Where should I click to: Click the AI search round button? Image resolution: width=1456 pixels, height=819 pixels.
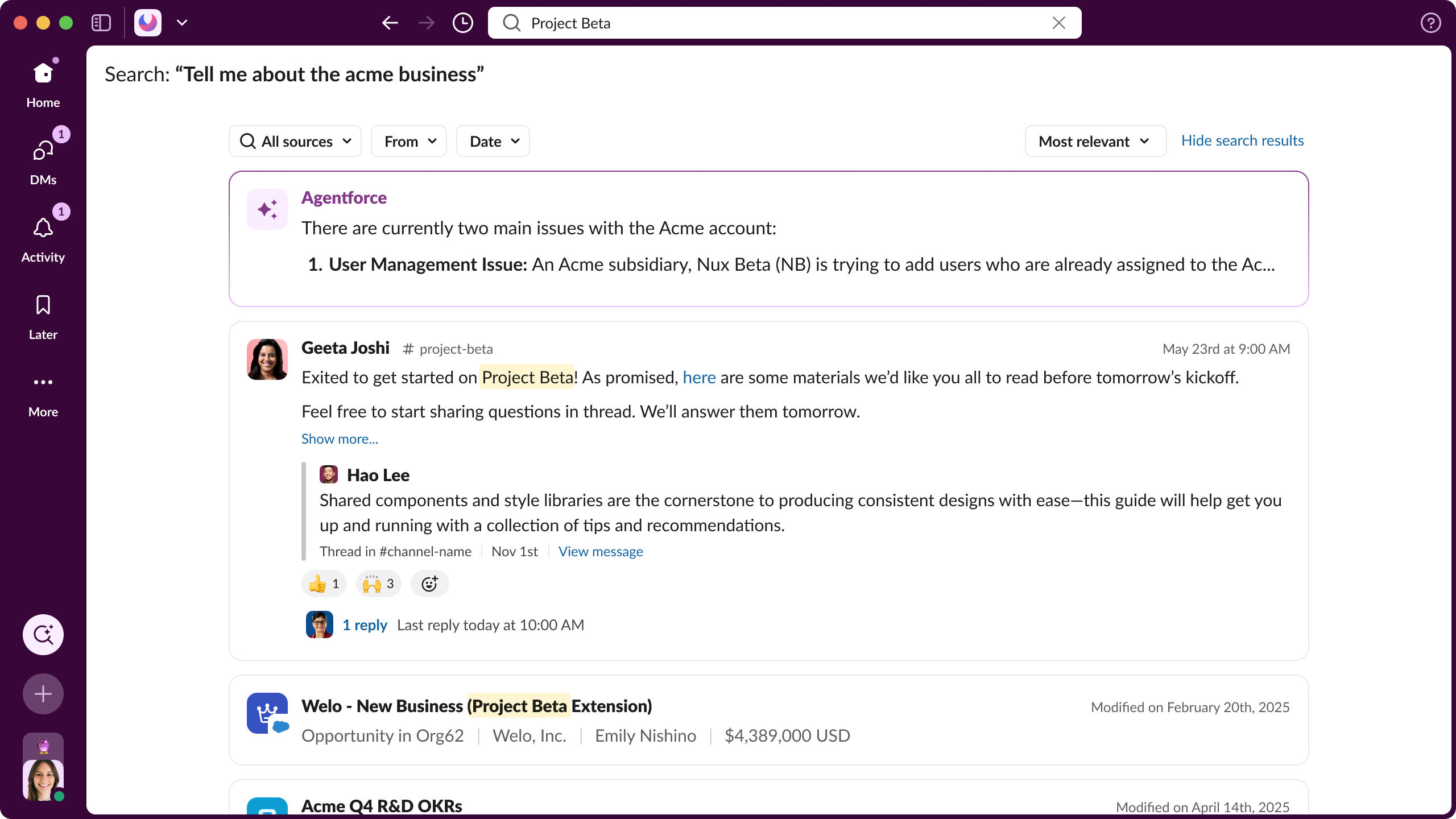point(43,635)
